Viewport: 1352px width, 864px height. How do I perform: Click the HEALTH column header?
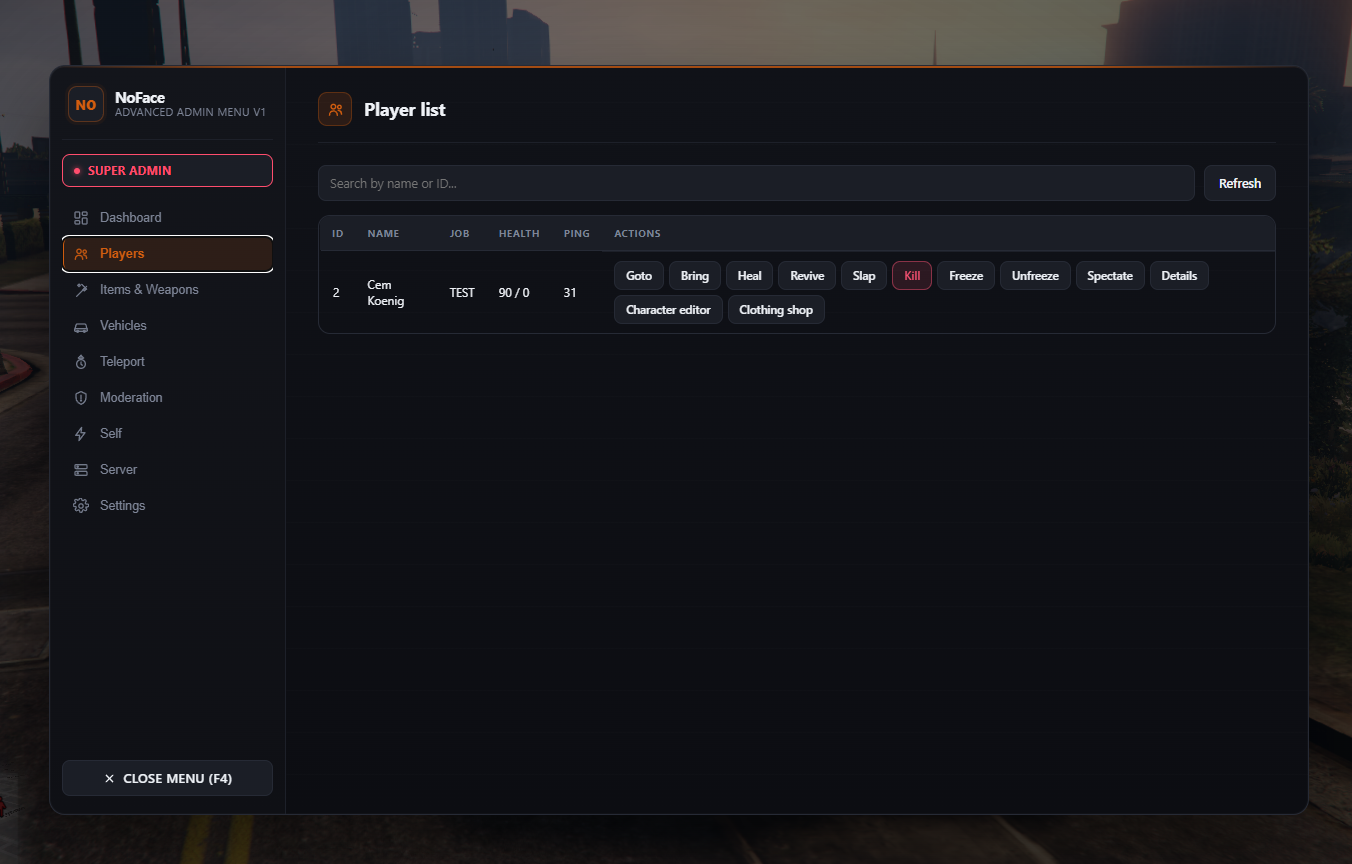[519, 234]
